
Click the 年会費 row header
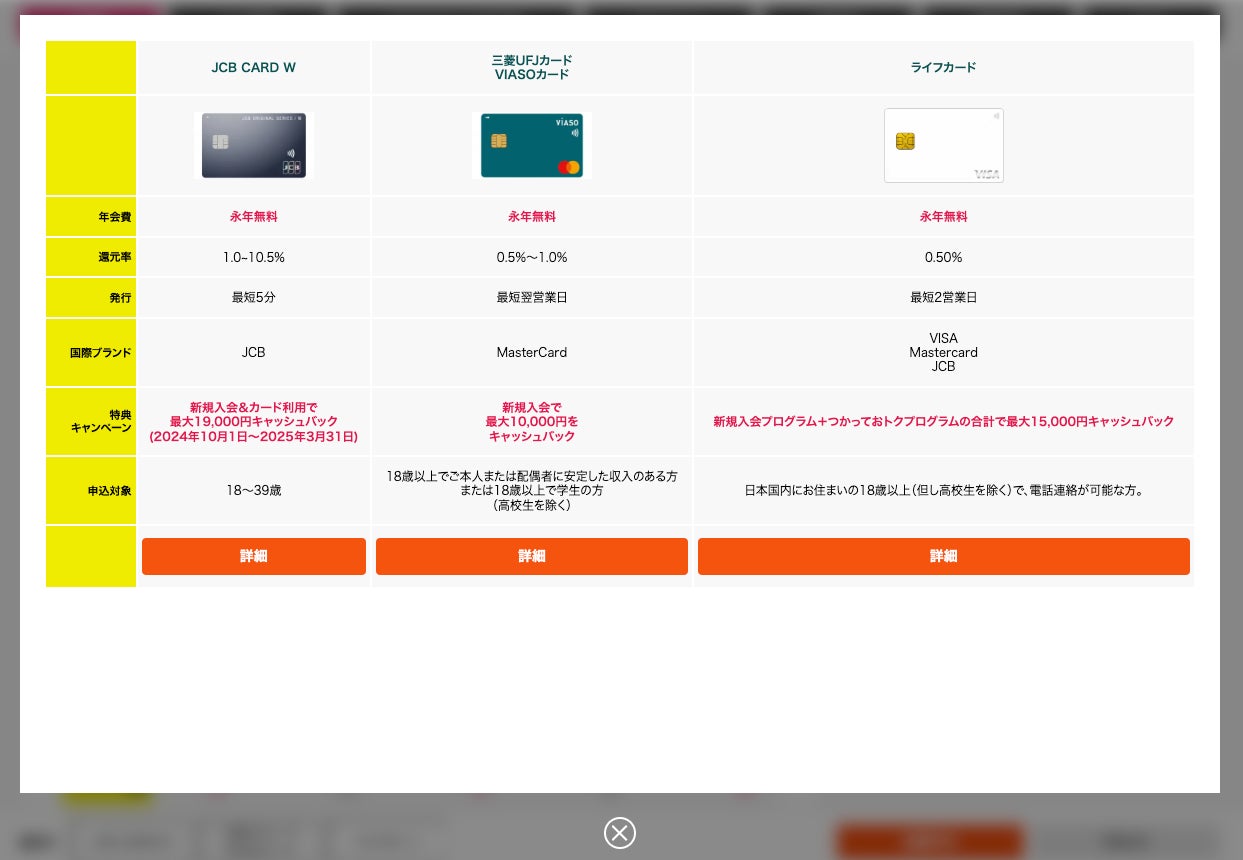[91, 216]
